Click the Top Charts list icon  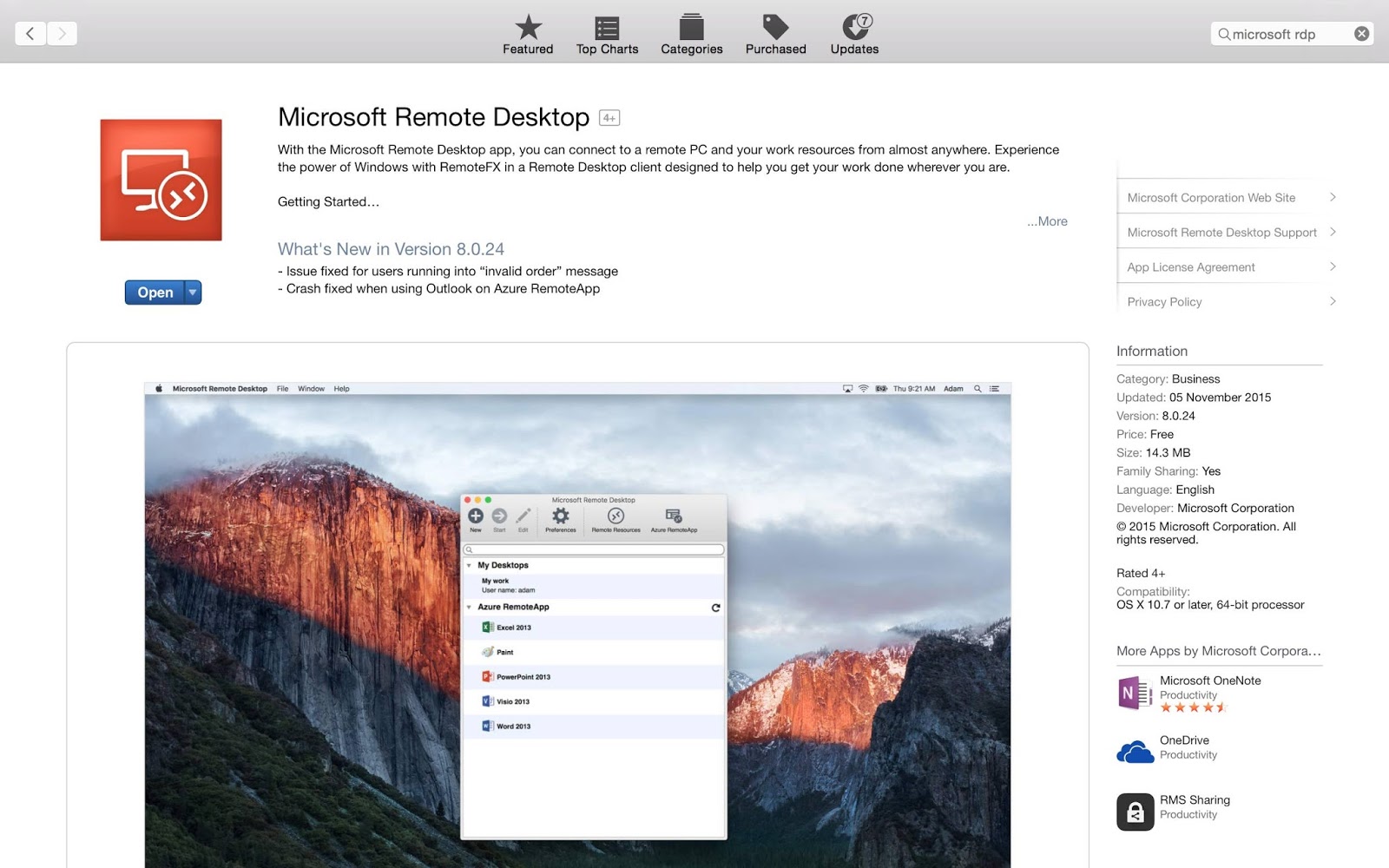pyautogui.click(x=607, y=28)
